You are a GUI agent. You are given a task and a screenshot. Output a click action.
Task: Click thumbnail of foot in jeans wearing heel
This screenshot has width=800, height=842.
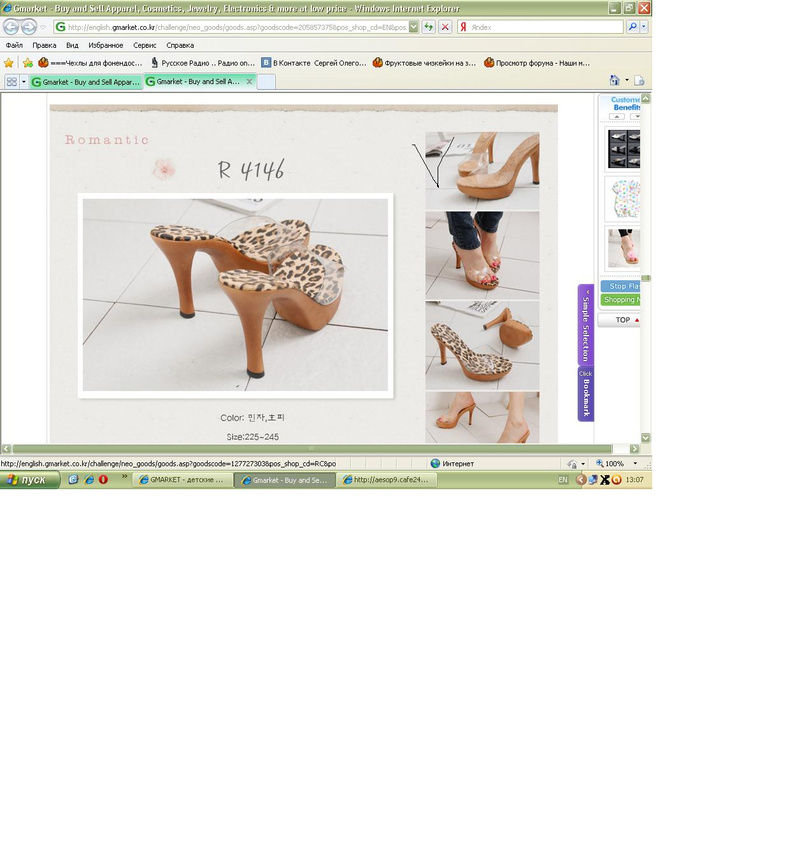[x=482, y=255]
